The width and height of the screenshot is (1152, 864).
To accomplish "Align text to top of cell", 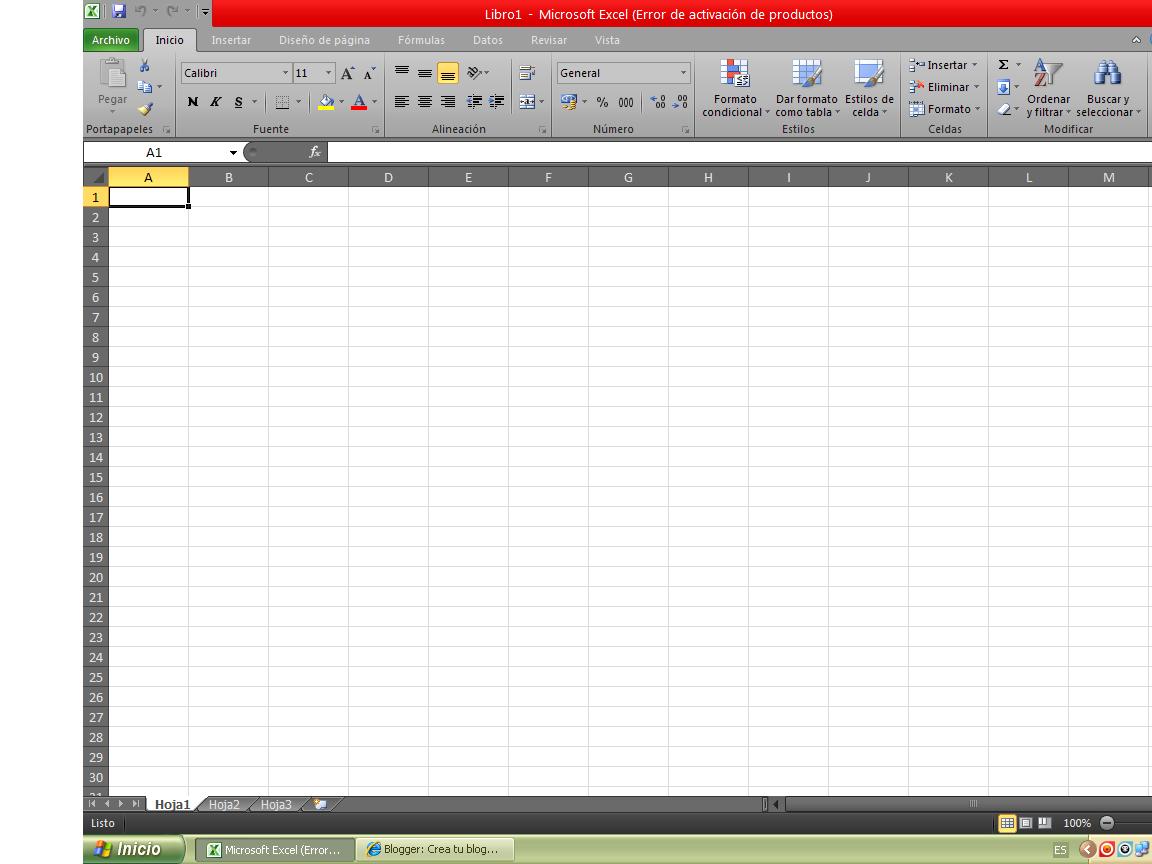I will pyautogui.click(x=402, y=72).
